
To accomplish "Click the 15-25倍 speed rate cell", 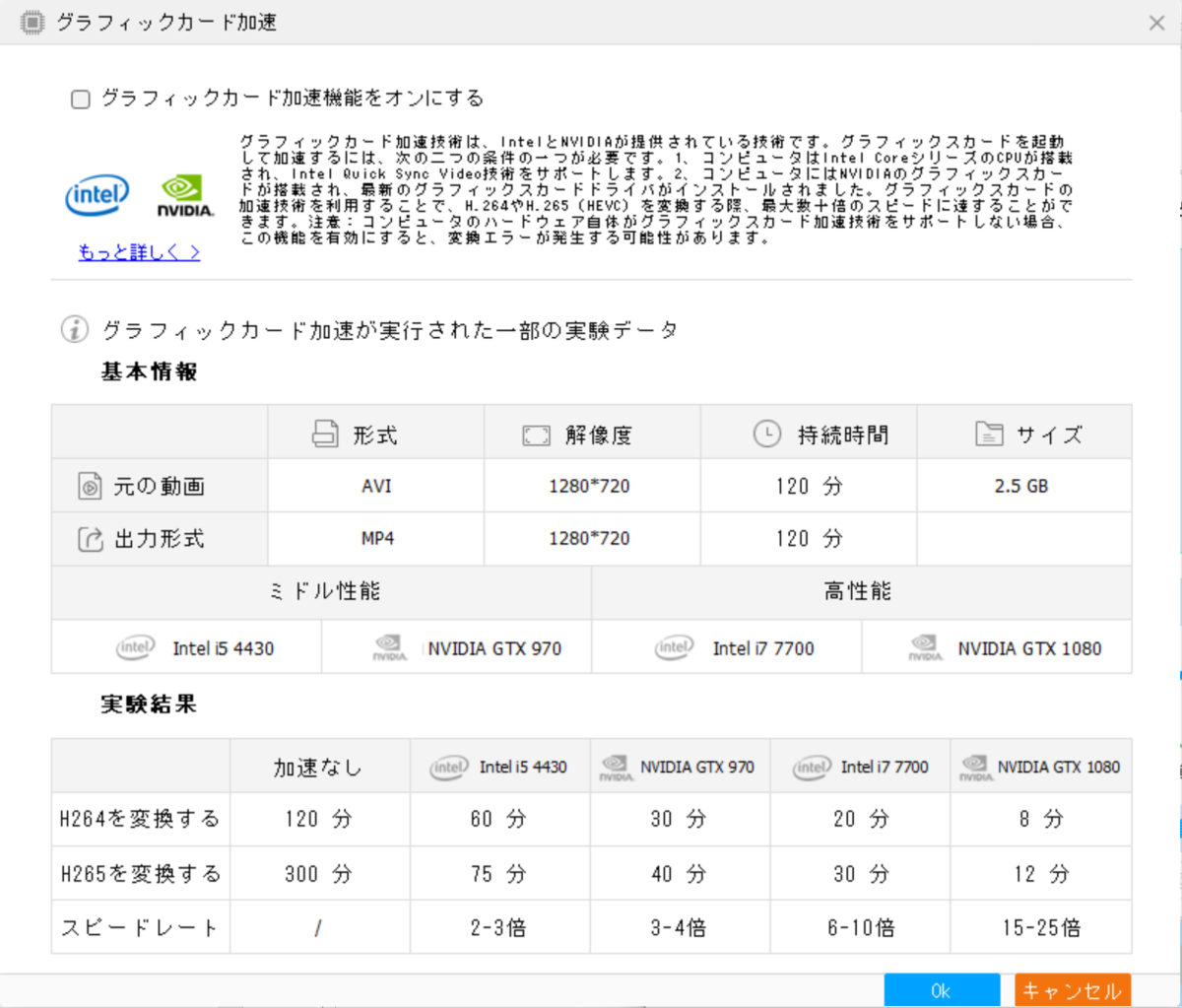I will (x=1041, y=927).
